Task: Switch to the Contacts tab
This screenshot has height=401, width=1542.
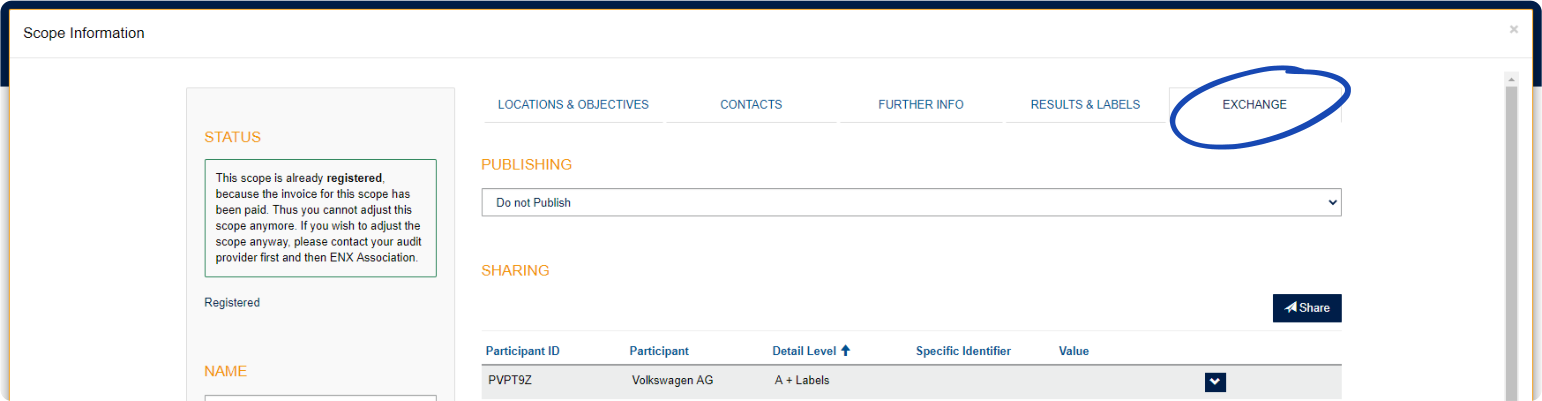Action: point(751,104)
